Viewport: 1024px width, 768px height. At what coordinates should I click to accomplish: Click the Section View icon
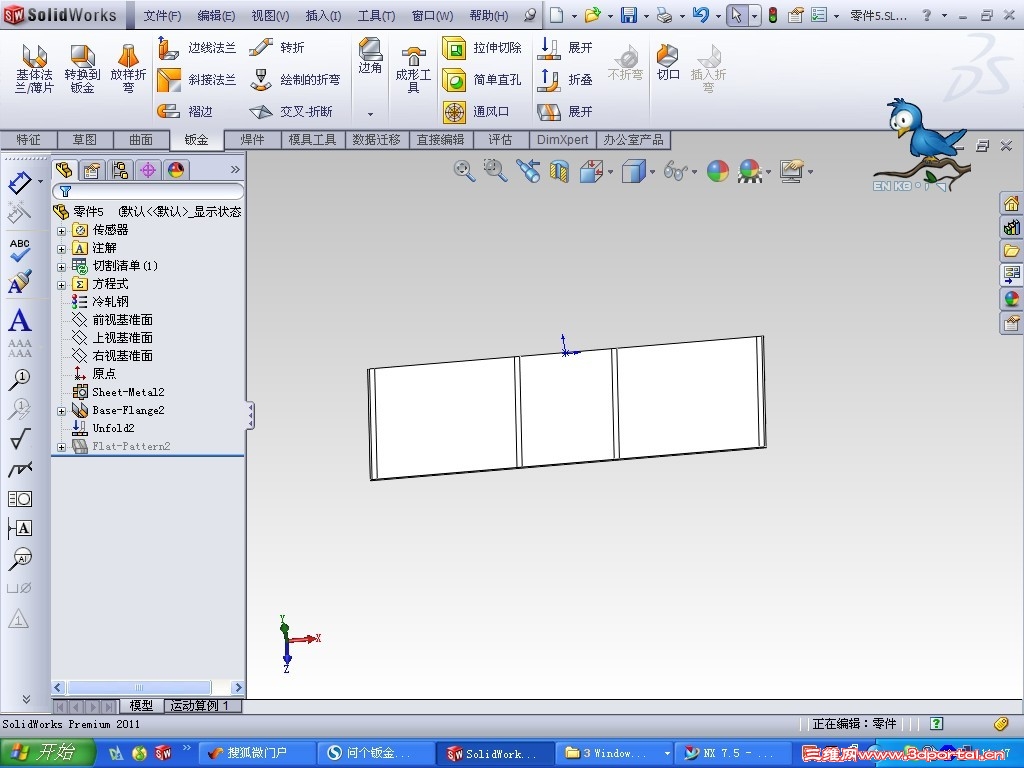click(x=559, y=172)
